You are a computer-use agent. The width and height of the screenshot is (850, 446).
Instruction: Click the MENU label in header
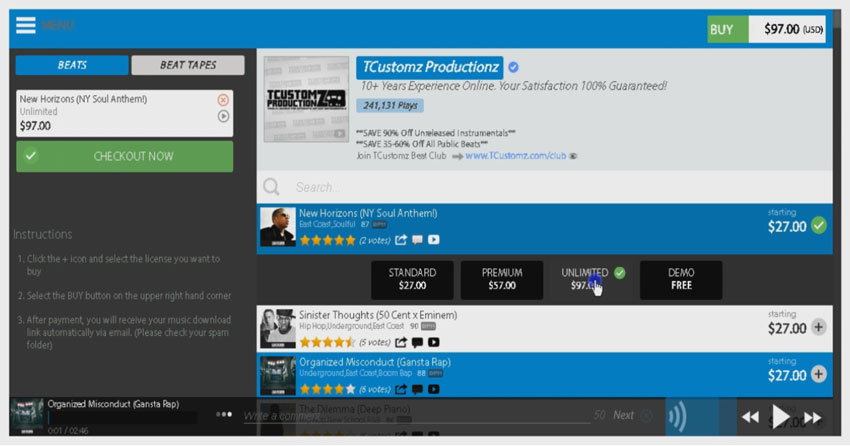pyautogui.click(x=57, y=25)
